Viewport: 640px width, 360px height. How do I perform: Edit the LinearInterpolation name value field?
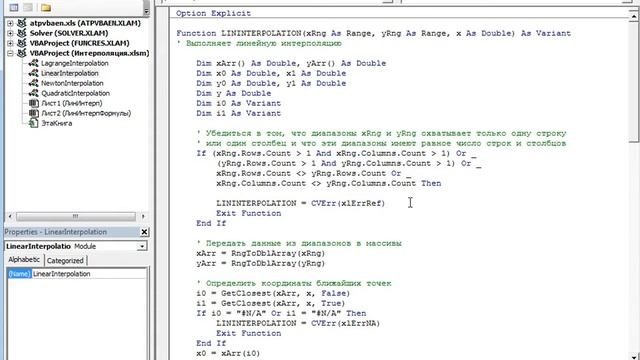[x=89, y=274]
